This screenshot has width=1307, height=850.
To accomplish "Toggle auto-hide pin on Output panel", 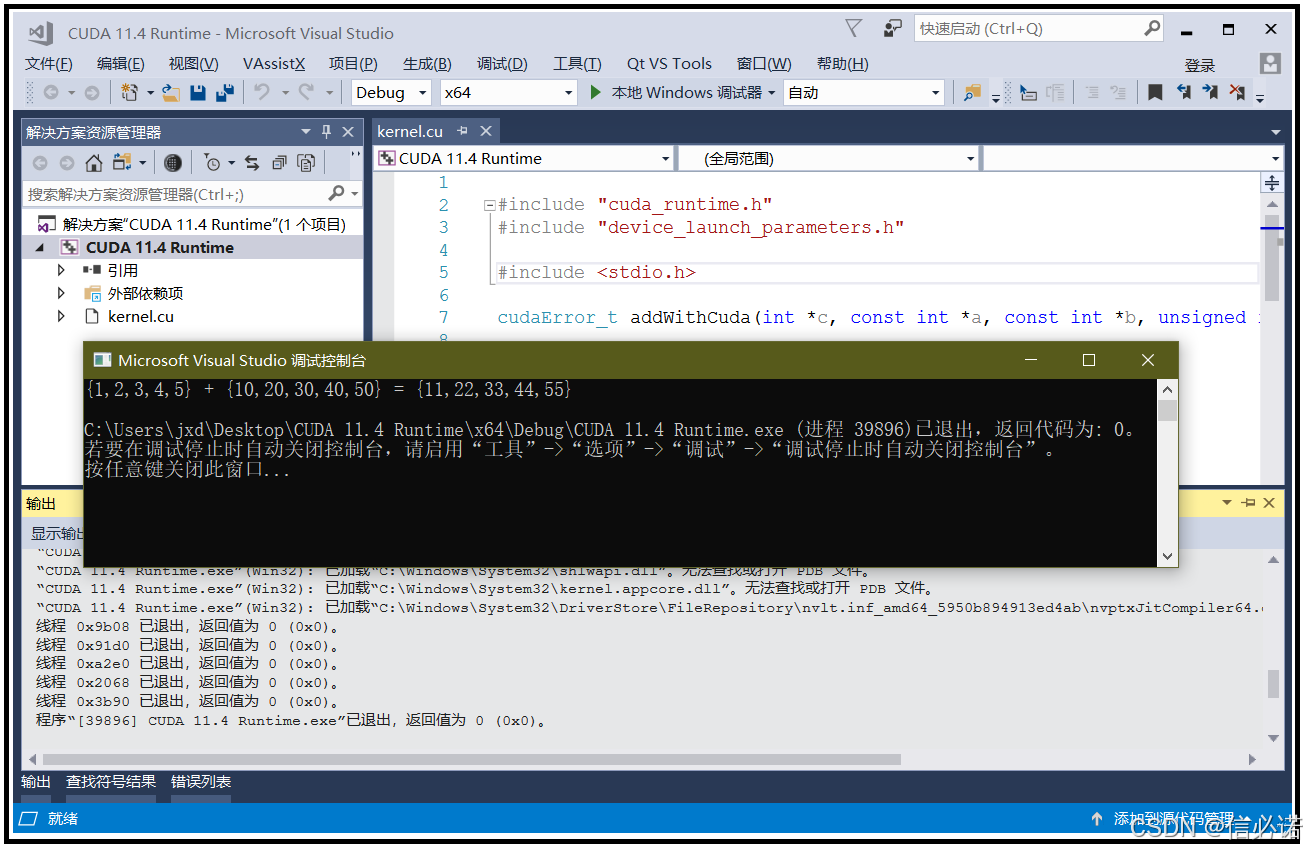I will (x=1248, y=503).
